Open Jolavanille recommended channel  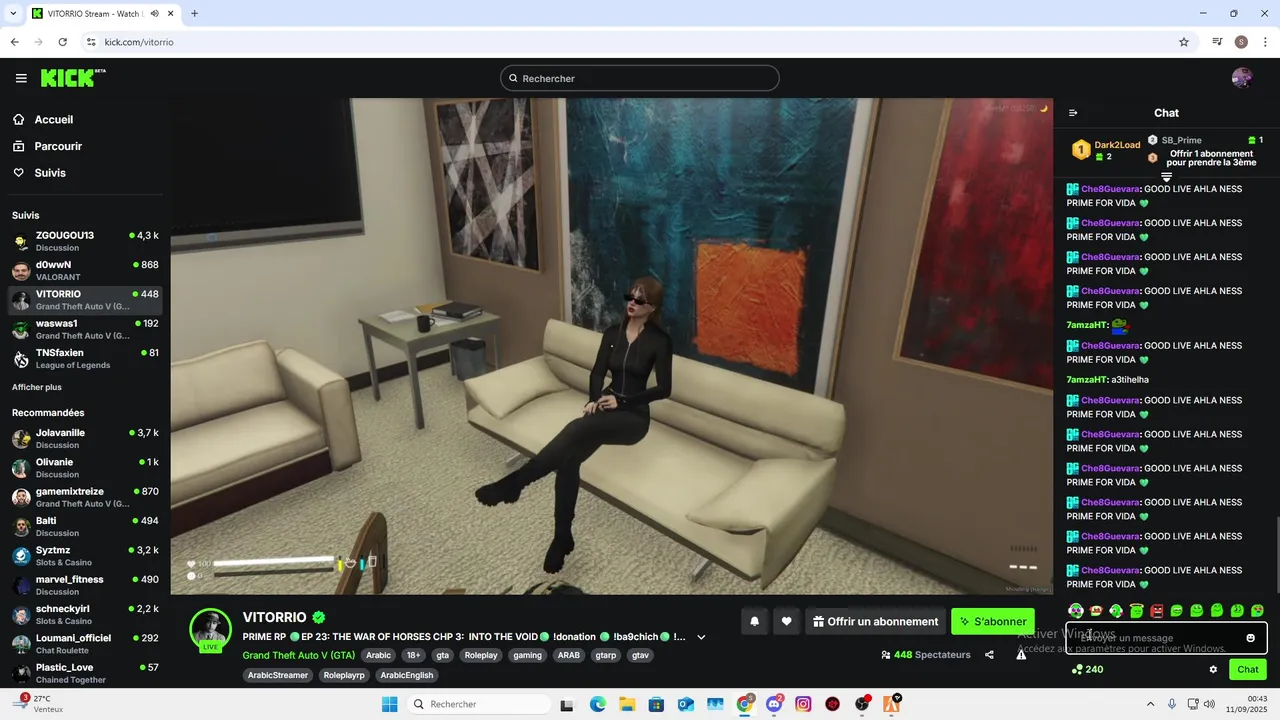85,438
